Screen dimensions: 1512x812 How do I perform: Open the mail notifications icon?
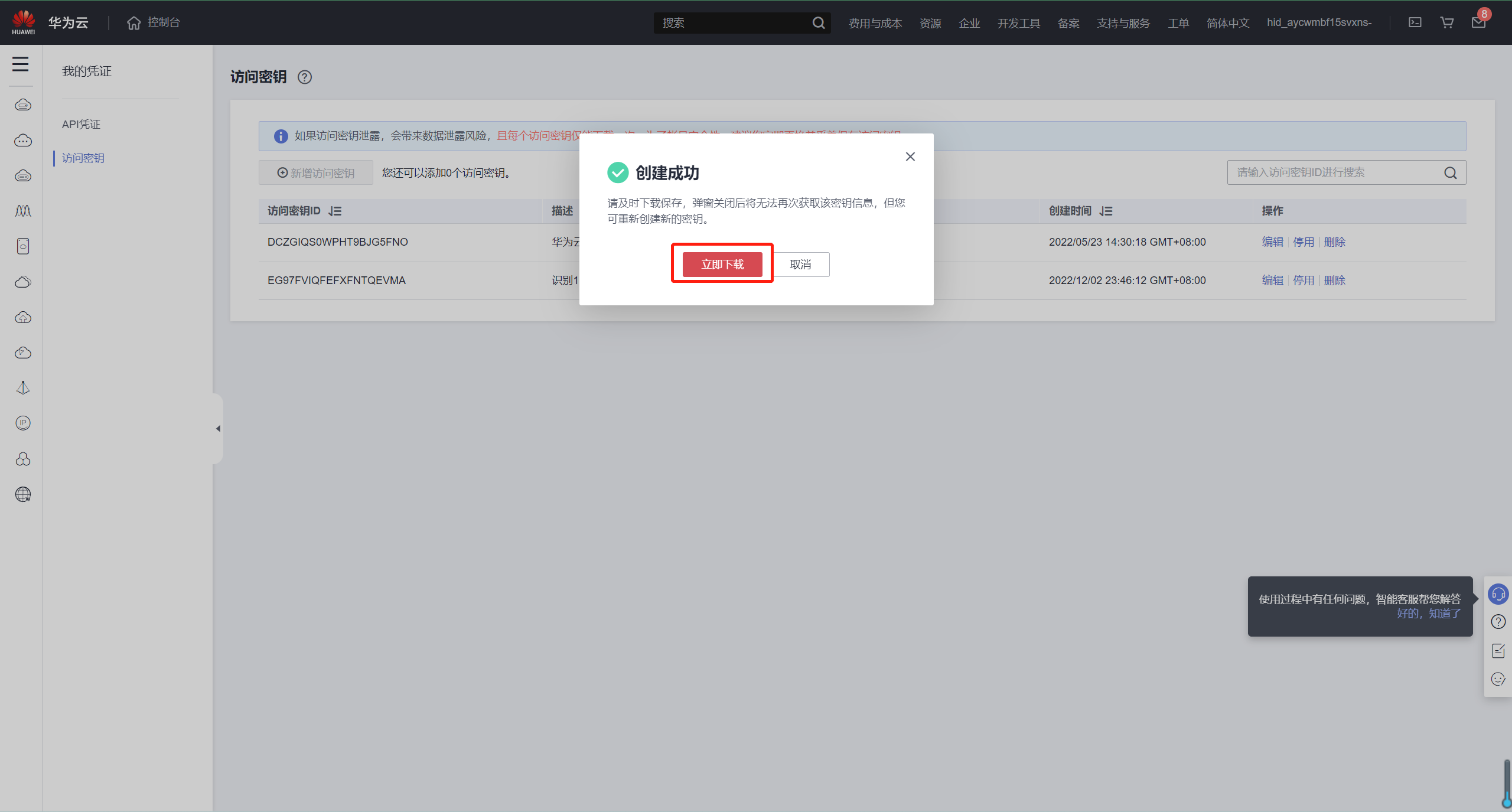click(1478, 22)
